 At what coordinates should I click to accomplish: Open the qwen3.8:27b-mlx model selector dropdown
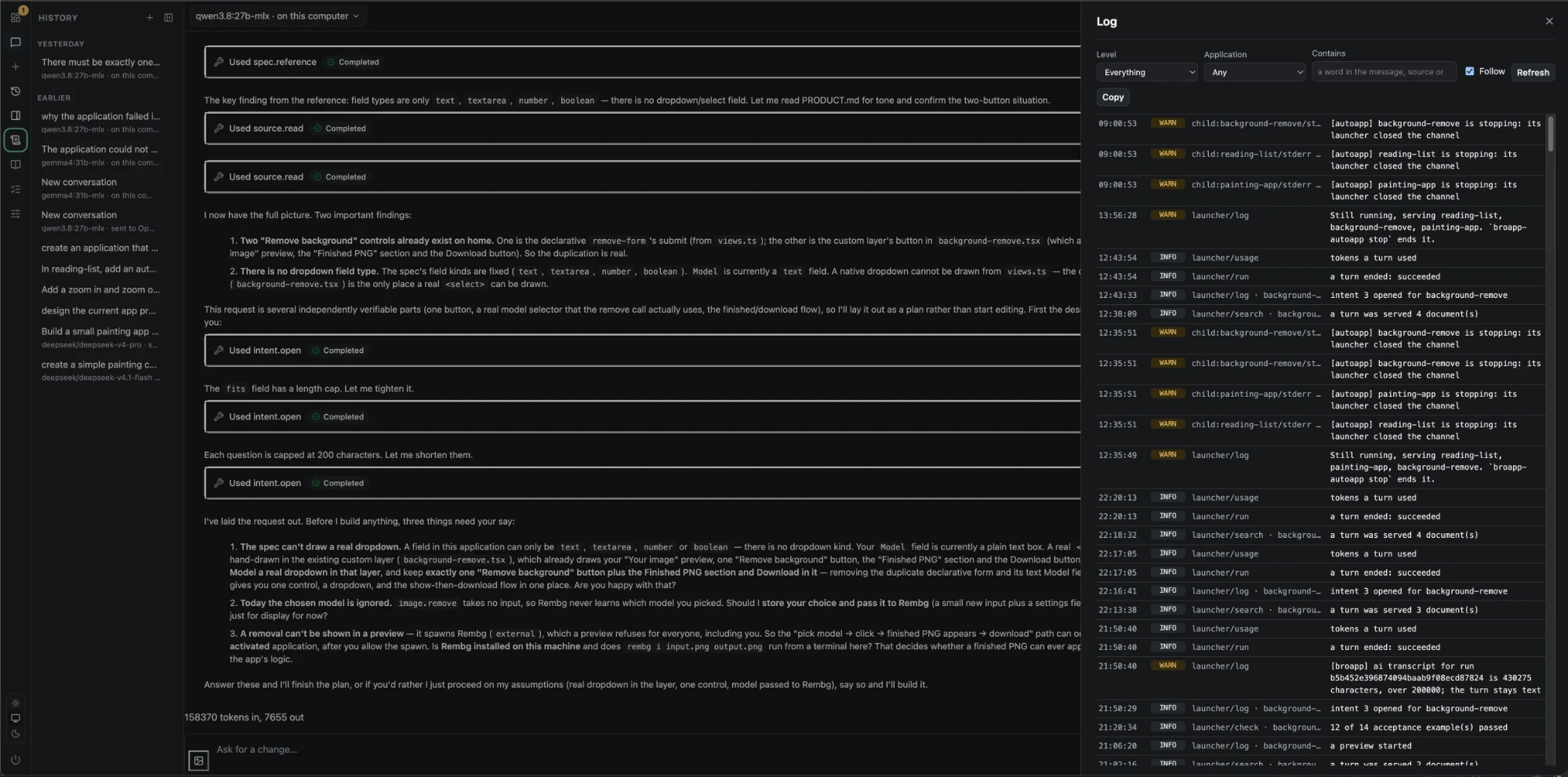pos(277,16)
